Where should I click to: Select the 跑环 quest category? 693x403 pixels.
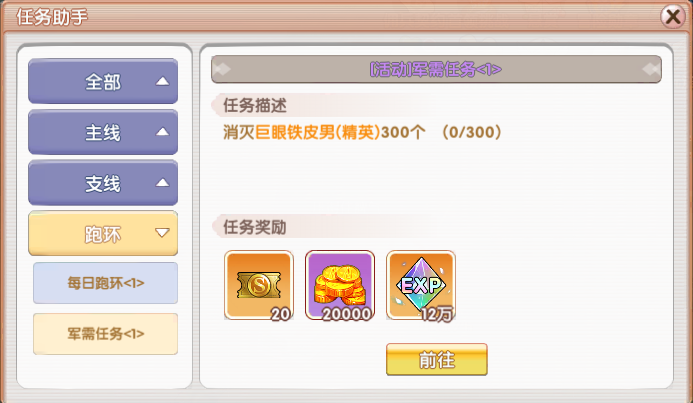[103, 234]
